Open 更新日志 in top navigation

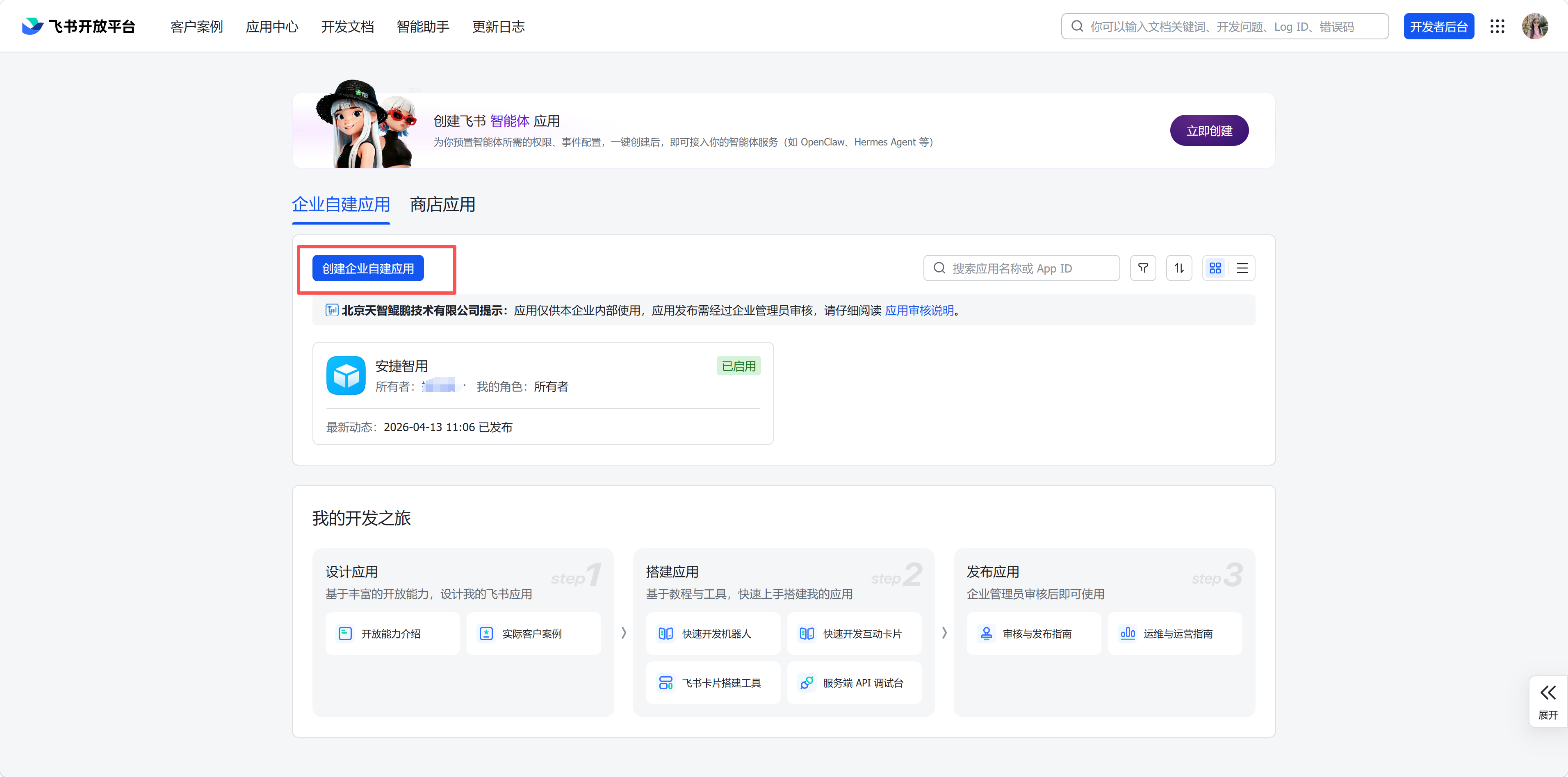(499, 27)
